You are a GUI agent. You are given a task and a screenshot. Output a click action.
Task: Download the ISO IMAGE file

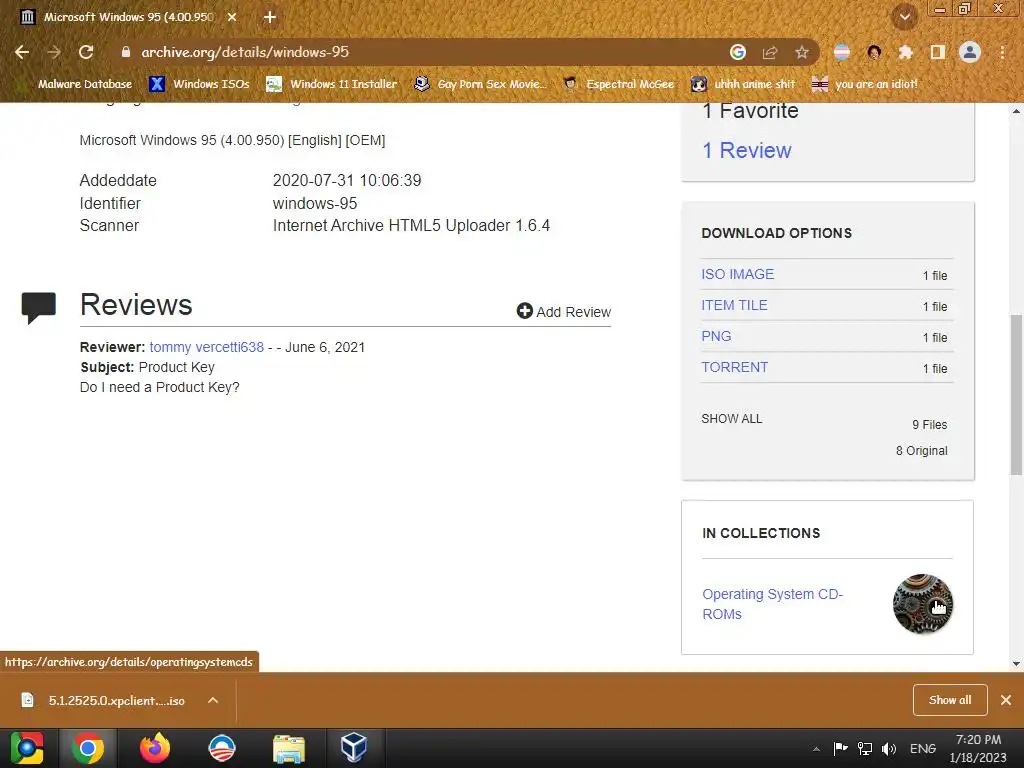click(737, 274)
